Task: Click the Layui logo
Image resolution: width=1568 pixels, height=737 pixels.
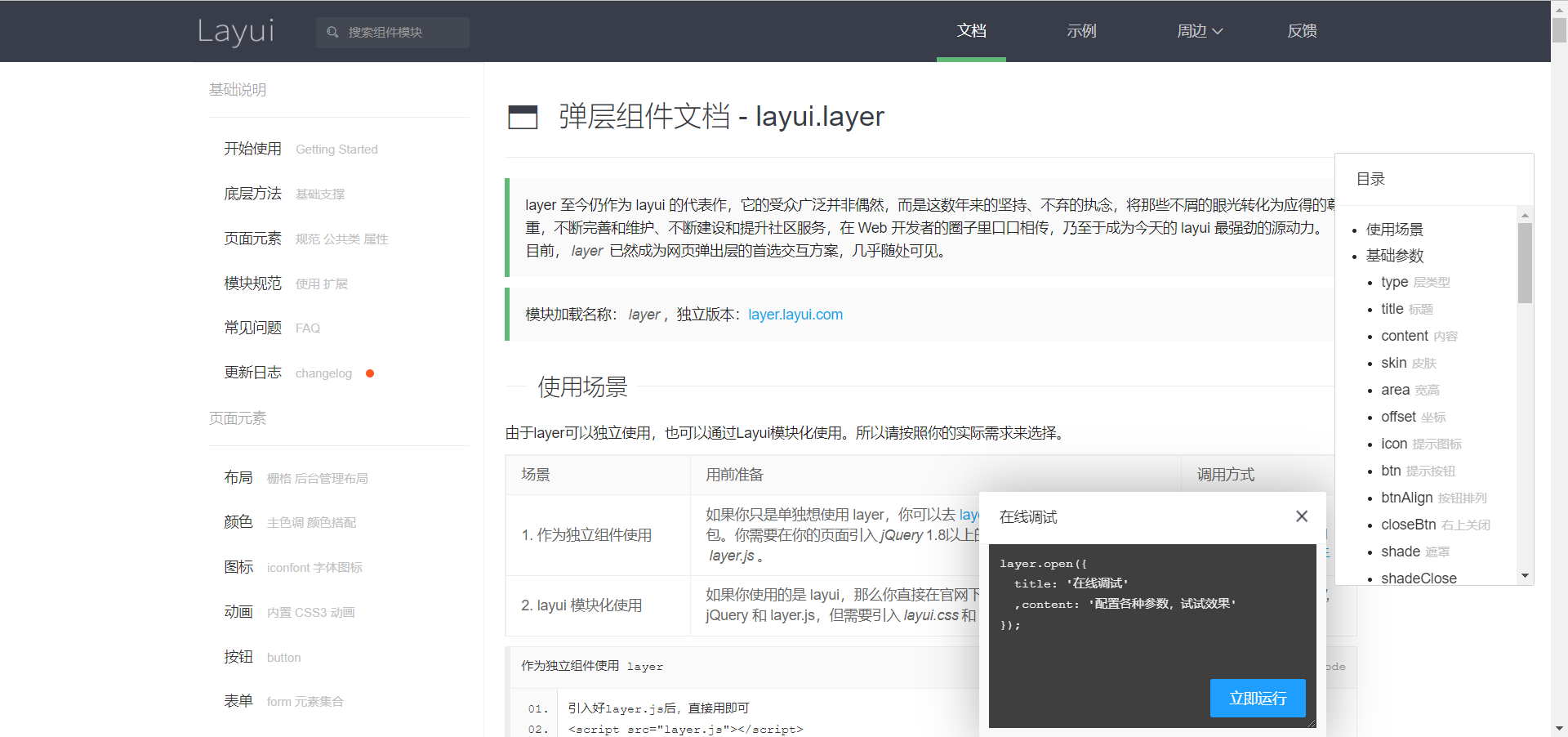Action: point(236,31)
